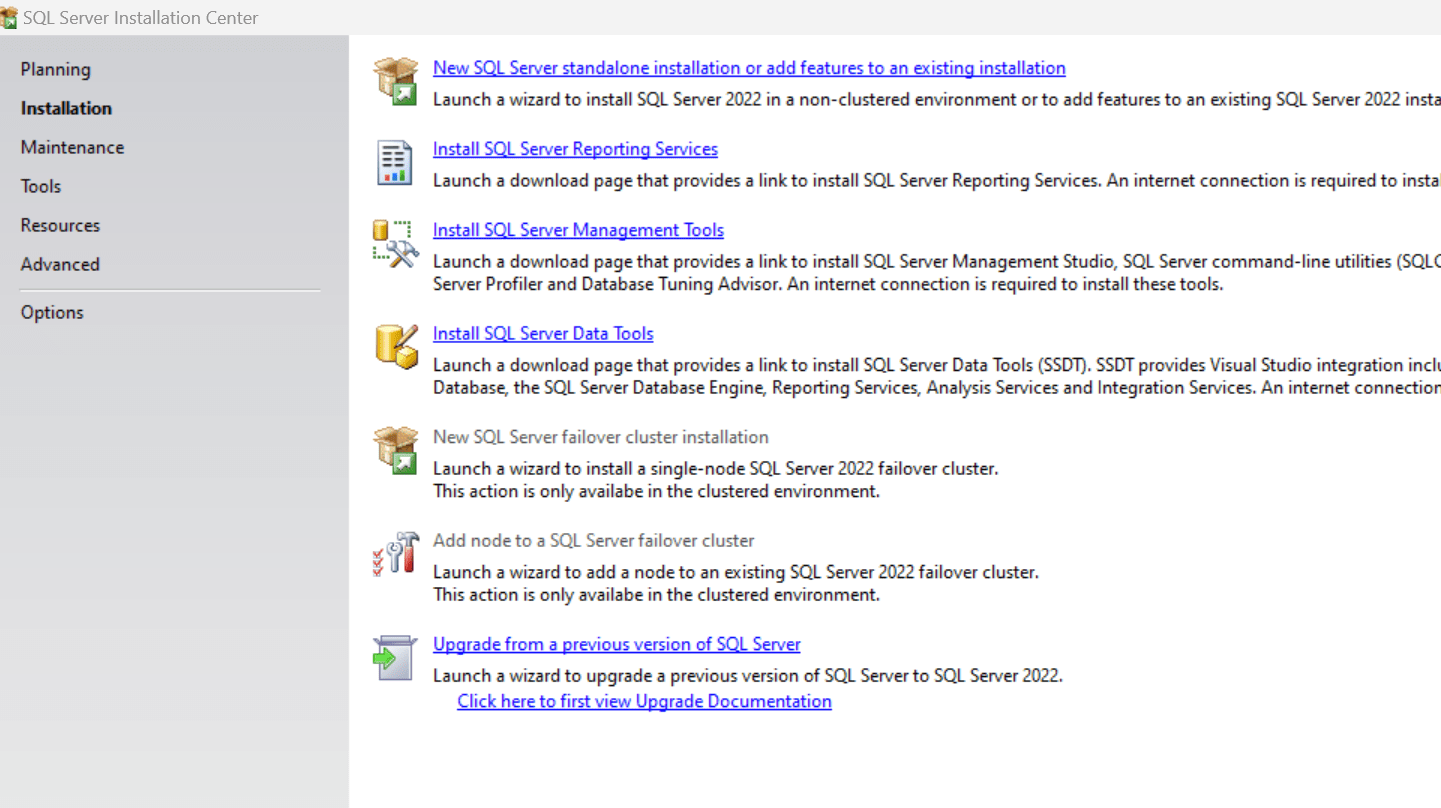Open the Tools section
The width and height of the screenshot is (1441, 808).
pyautogui.click(x=41, y=186)
